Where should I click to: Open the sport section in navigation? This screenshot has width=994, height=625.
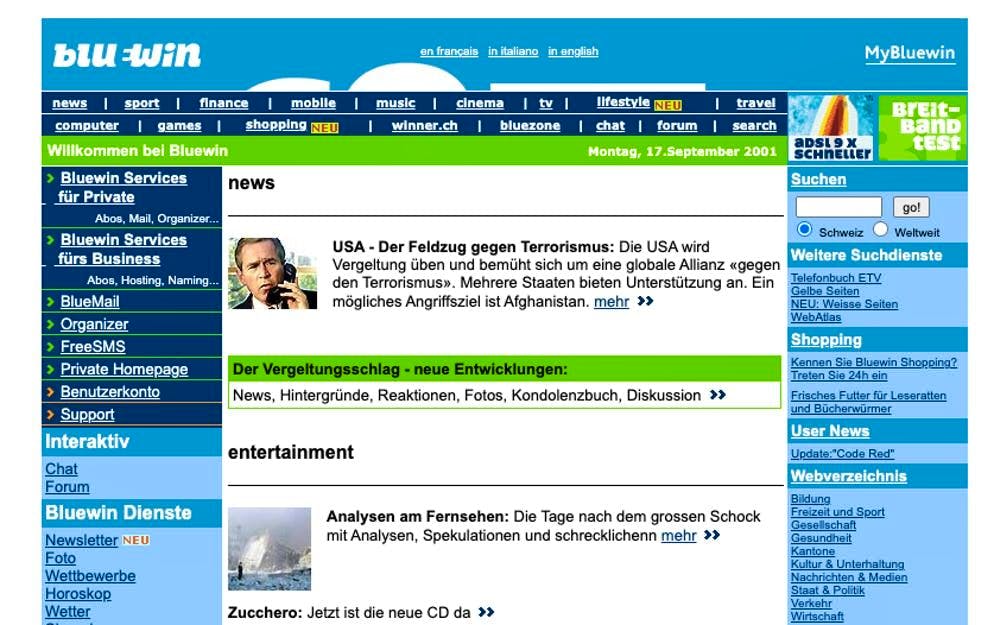(141, 103)
